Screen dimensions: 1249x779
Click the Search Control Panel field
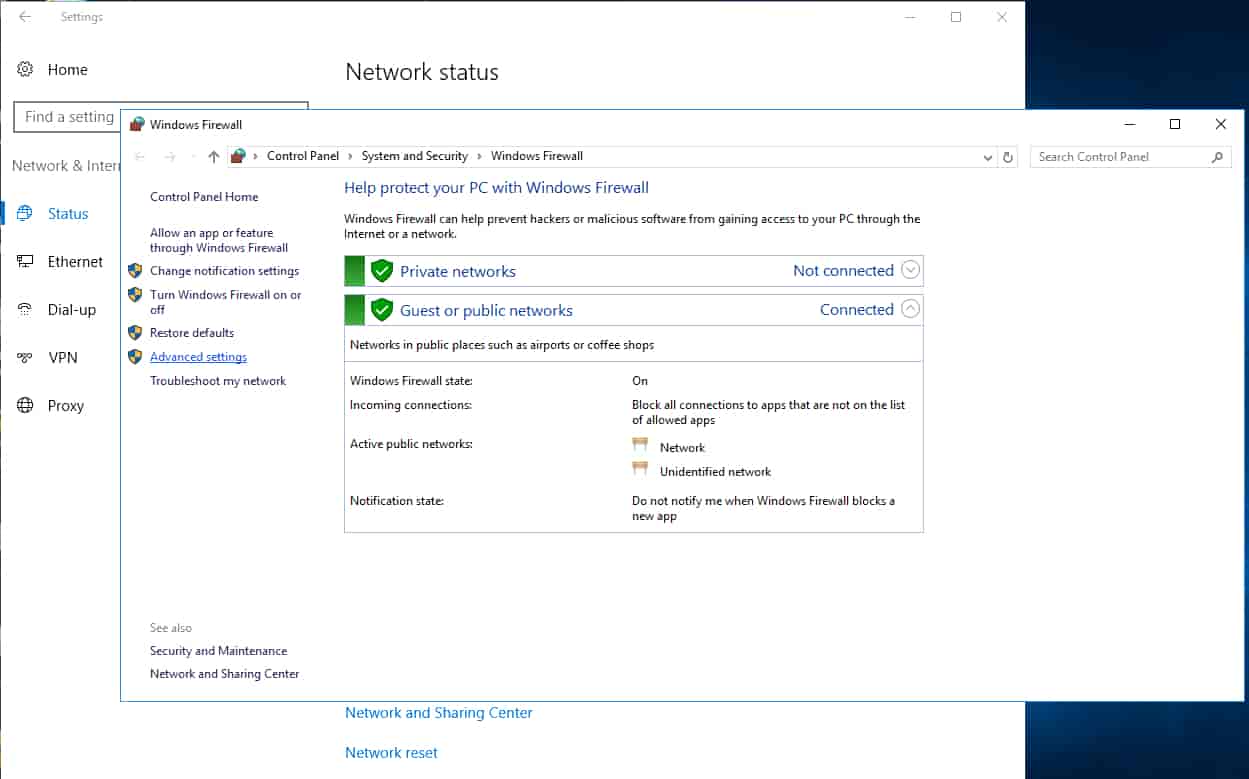pyautogui.click(x=1130, y=157)
